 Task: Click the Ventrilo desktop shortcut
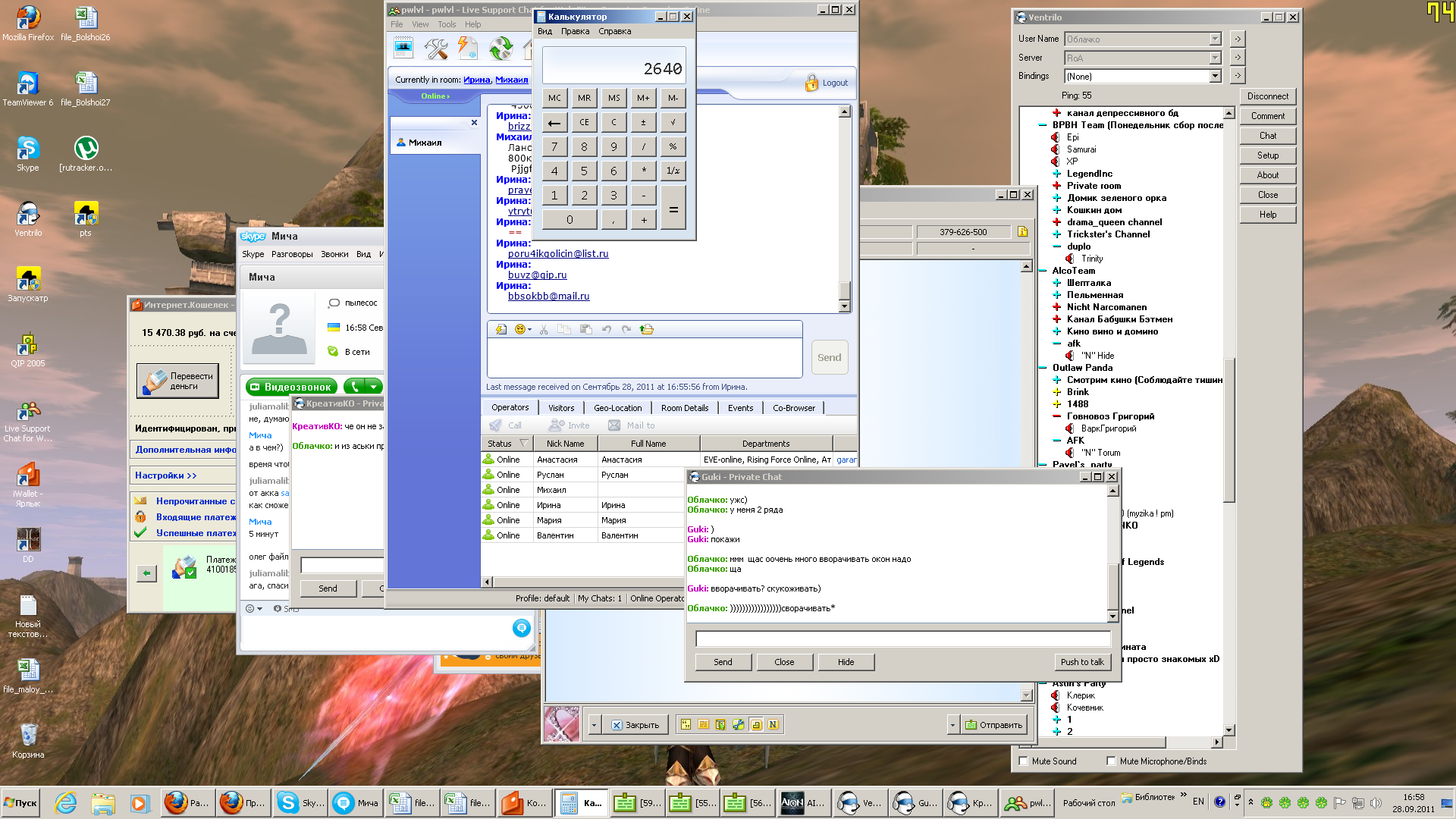click(x=28, y=219)
